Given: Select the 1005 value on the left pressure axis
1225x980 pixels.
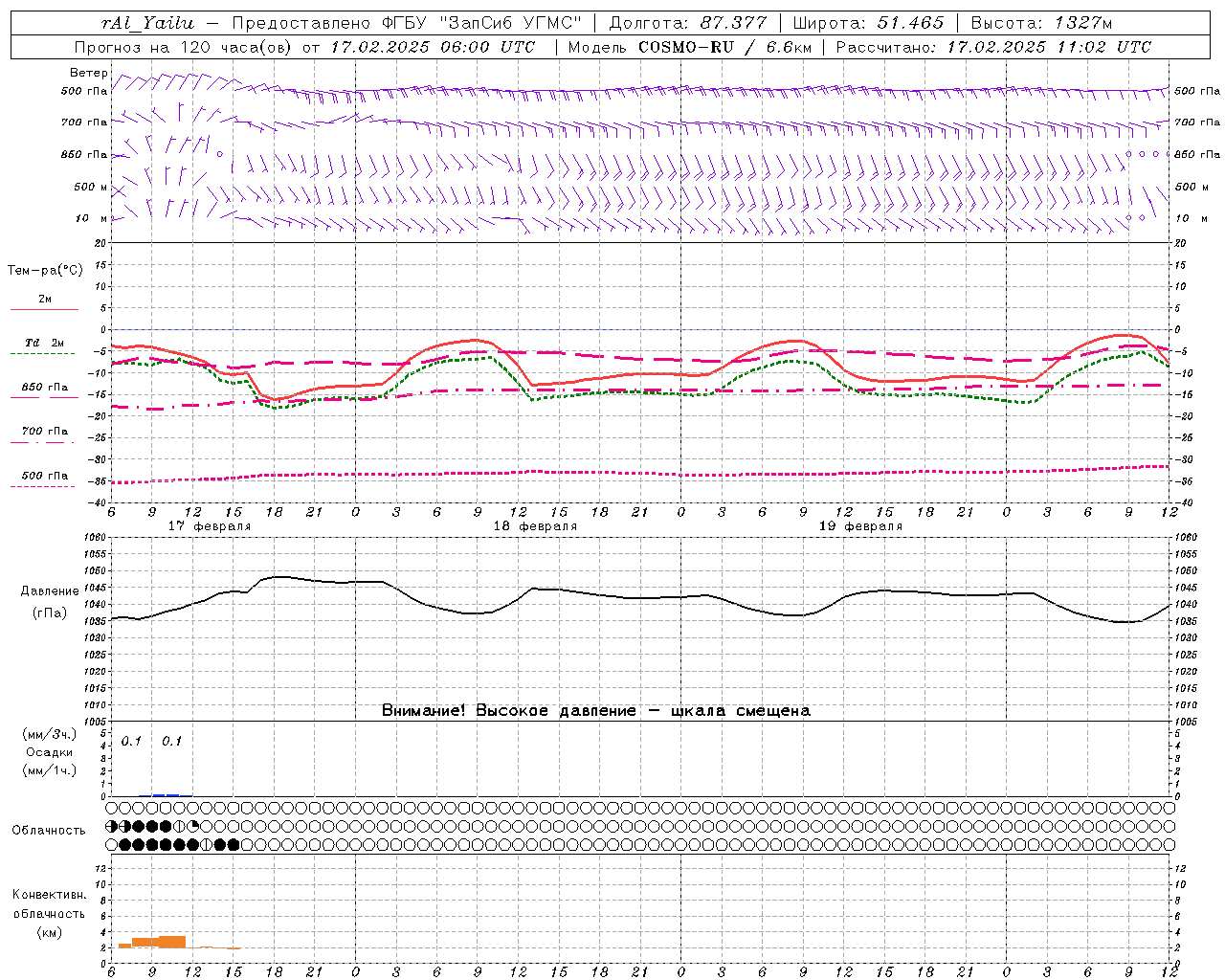Looking at the screenshot, I should tap(95, 721).
